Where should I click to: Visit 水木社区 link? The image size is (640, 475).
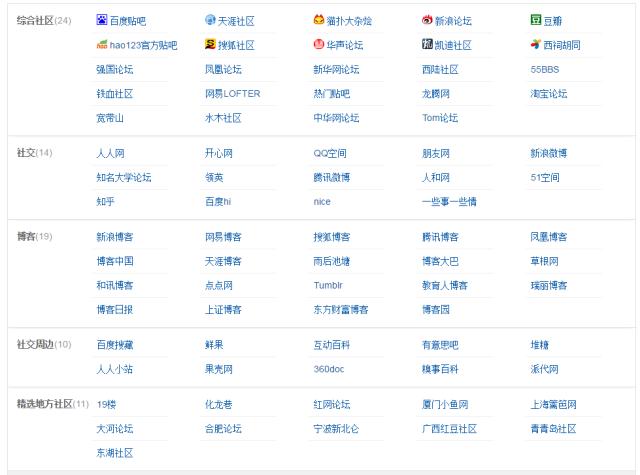pos(223,118)
